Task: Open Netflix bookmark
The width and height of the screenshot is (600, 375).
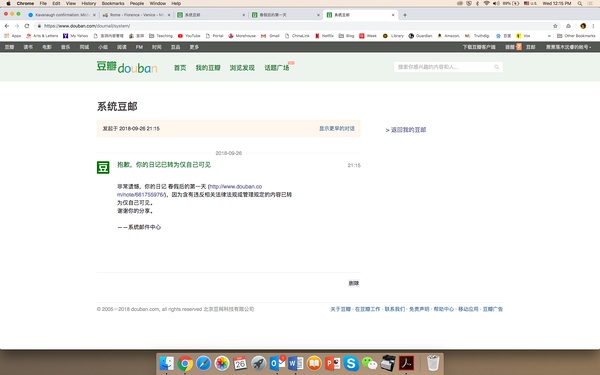Action: 324,36
